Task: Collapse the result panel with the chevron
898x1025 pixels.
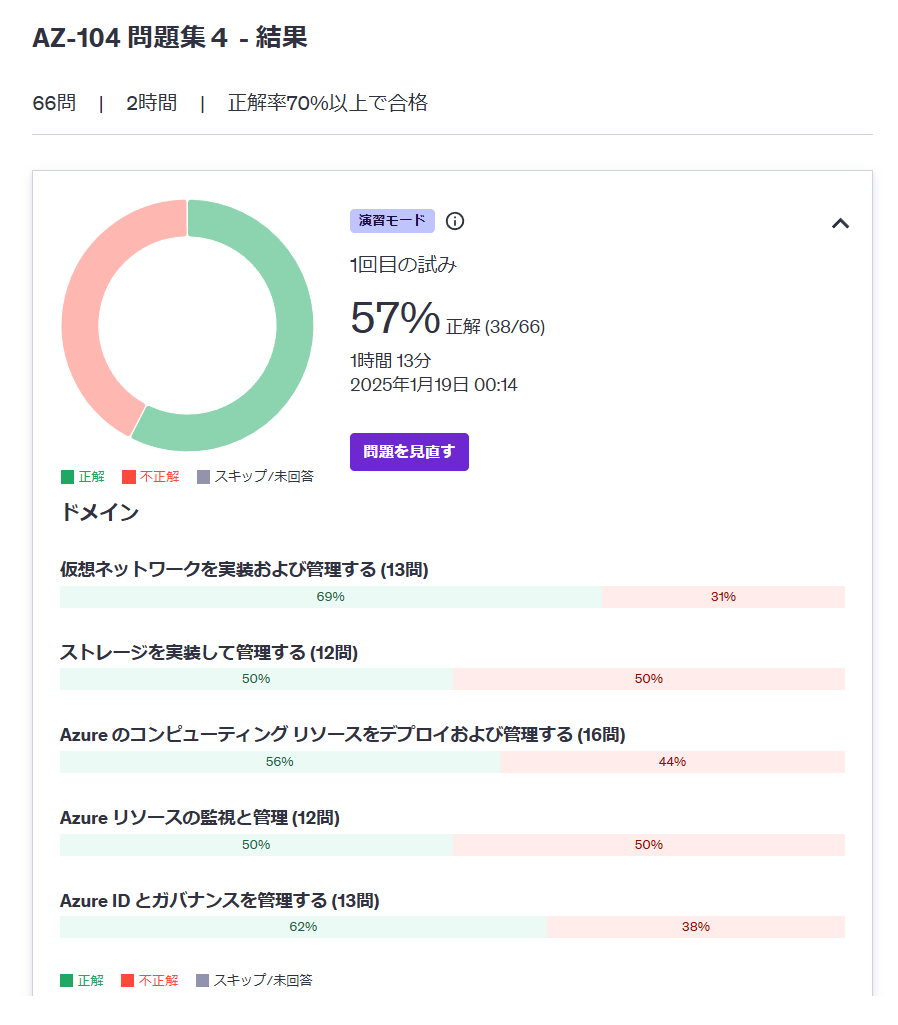Action: [840, 224]
